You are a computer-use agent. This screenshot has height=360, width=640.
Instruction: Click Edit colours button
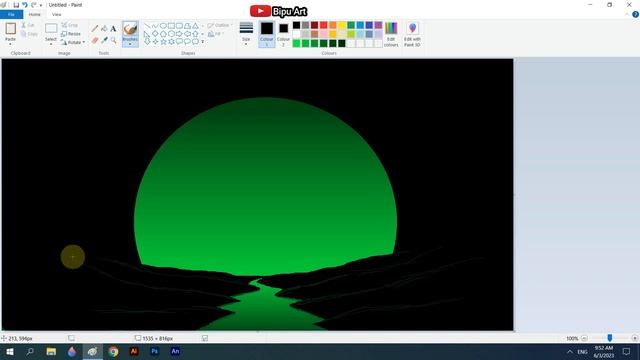[x=391, y=34]
